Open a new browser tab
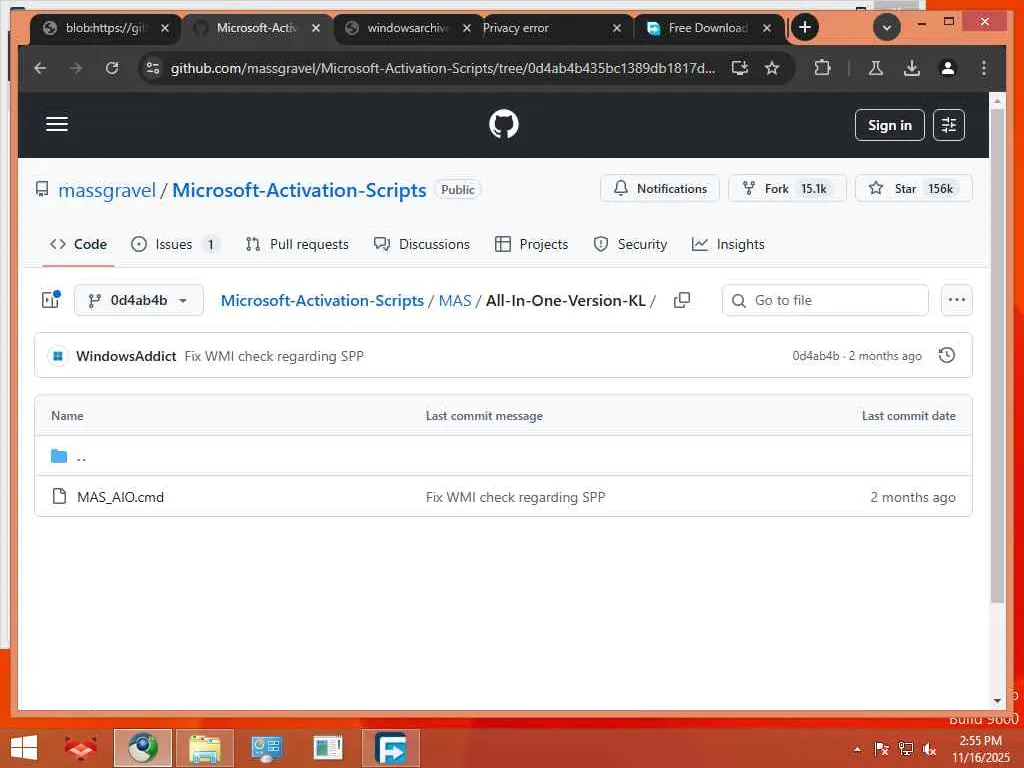 coord(805,27)
